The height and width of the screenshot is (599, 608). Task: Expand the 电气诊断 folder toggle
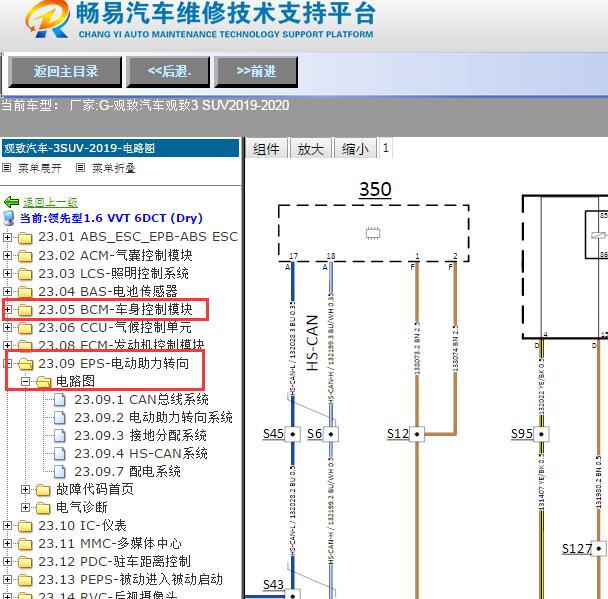point(25,508)
